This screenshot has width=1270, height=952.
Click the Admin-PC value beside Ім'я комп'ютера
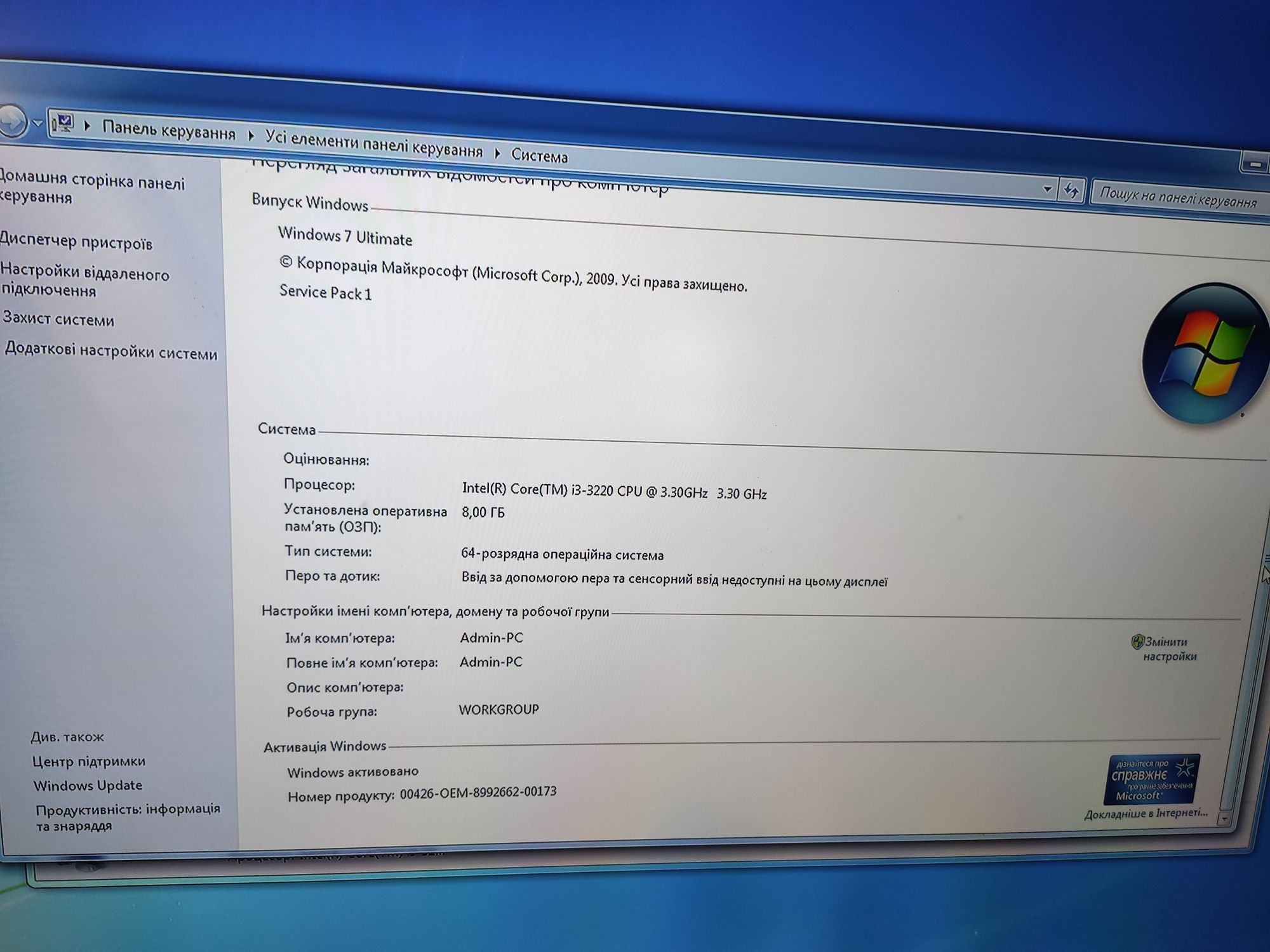click(491, 638)
